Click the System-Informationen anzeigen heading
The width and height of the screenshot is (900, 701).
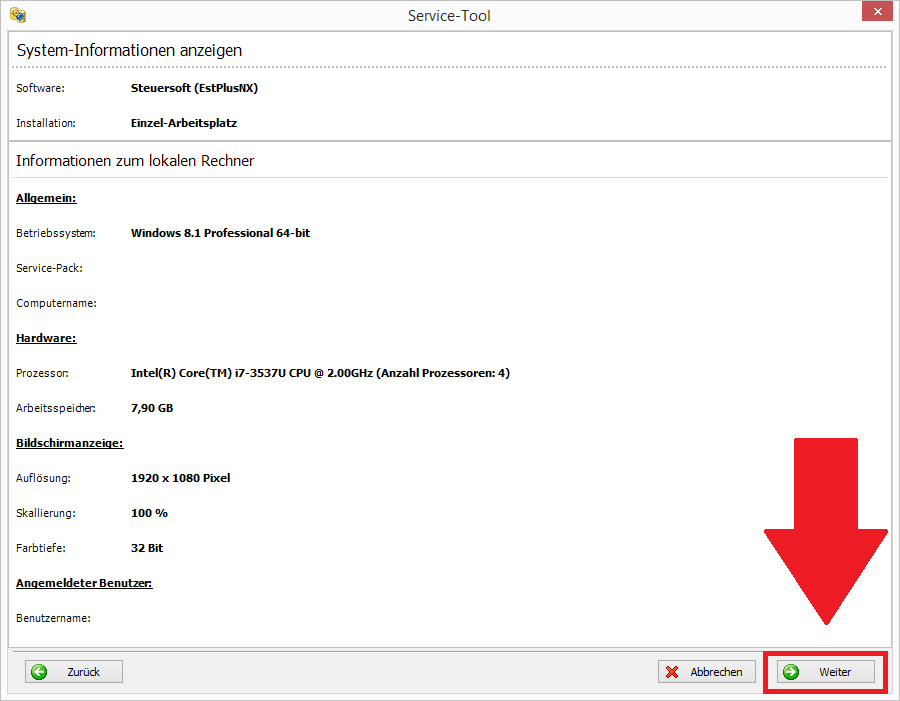point(129,50)
